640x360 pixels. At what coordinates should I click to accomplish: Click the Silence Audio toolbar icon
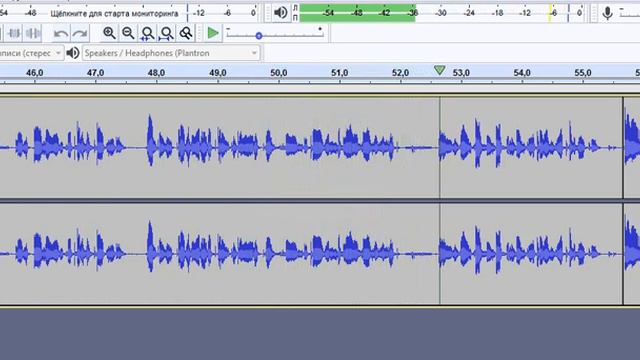[33, 33]
